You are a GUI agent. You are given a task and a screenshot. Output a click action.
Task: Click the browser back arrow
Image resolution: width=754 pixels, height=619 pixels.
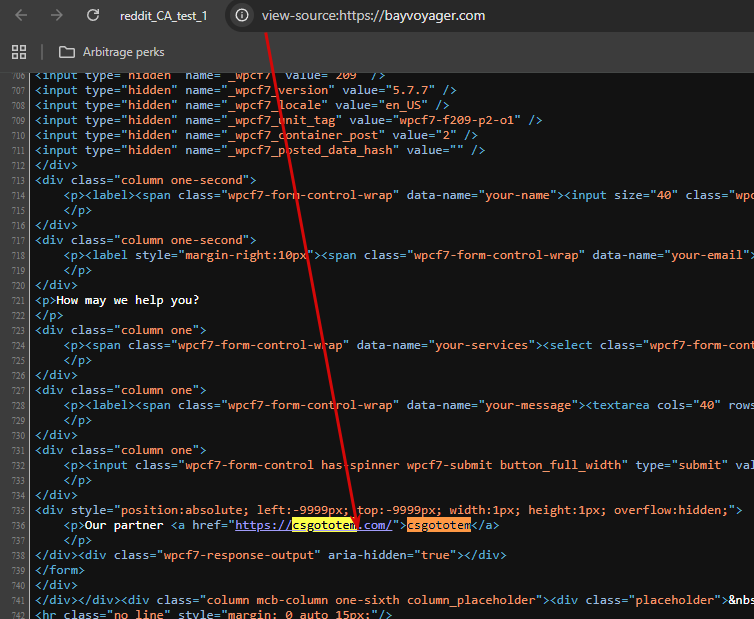point(21,15)
